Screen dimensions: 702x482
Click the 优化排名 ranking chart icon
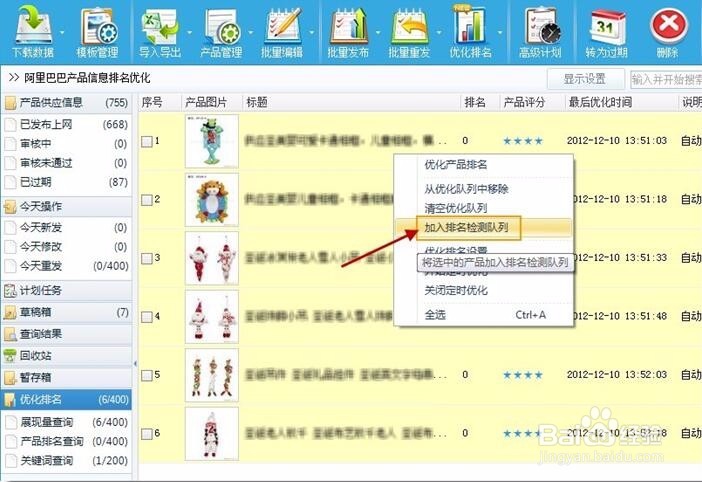469,25
